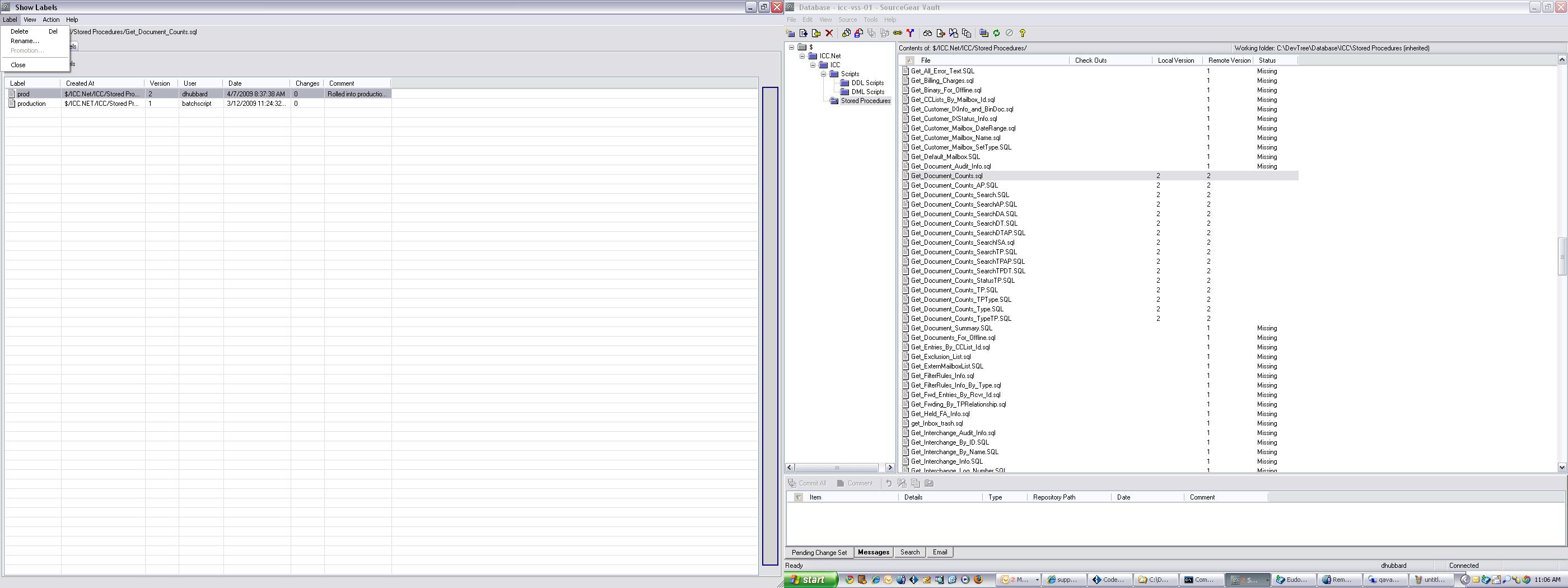This screenshot has height=588, width=1568.
Task: Click file list scrollbar down arrow
Action: pos(1562,467)
